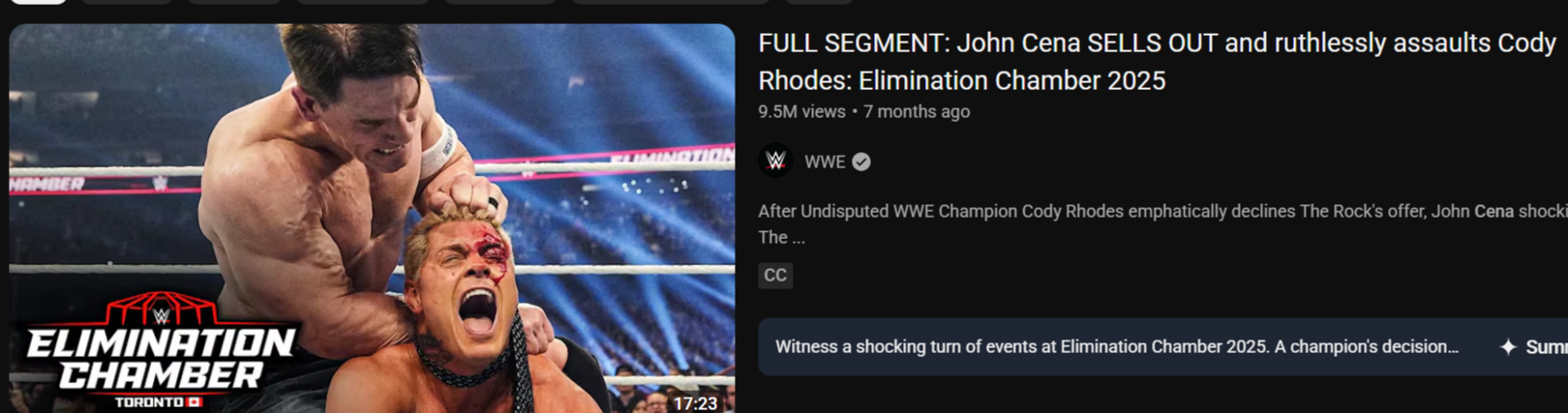Click the '9.5M views' text

(x=801, y=111)
